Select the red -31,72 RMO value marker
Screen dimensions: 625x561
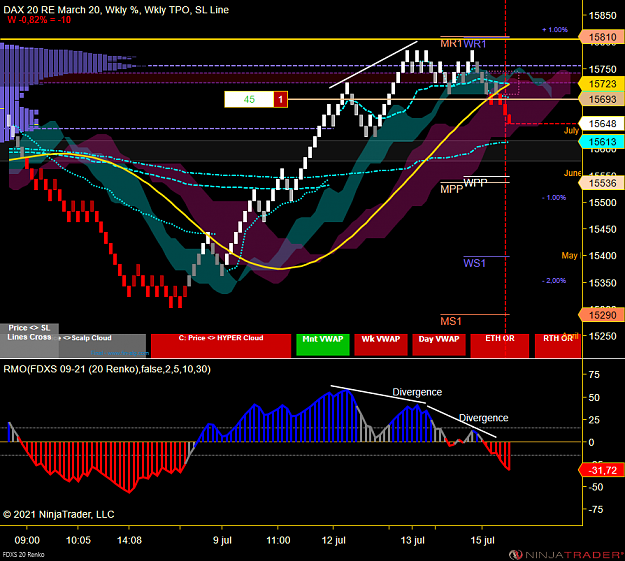pos(603,470)
